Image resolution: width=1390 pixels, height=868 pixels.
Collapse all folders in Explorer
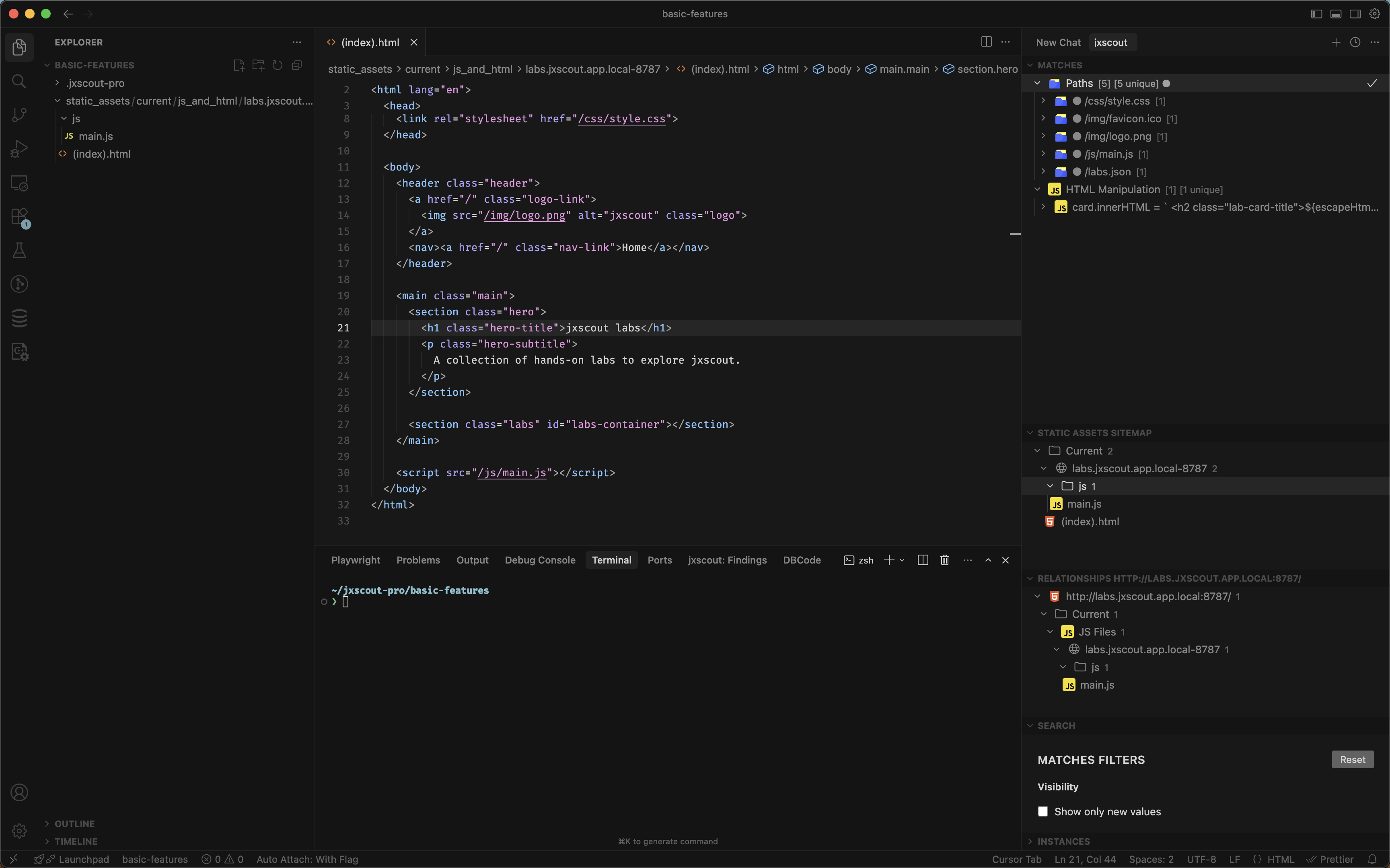[297, 66]
